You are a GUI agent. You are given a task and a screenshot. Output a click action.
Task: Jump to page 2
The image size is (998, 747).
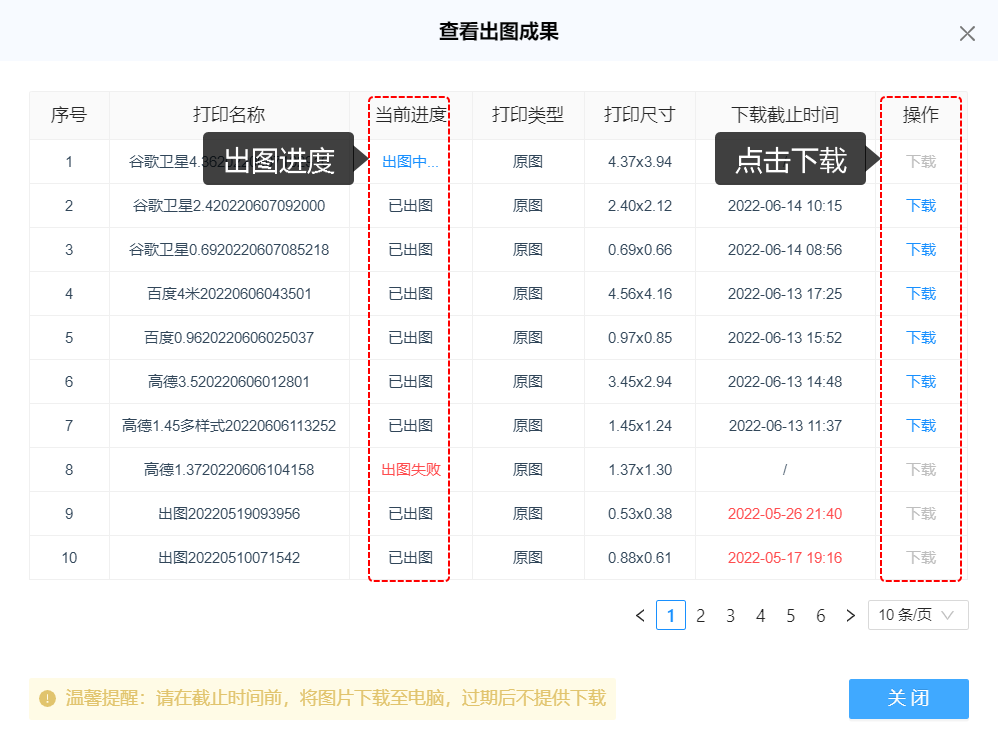pos(700,615)
